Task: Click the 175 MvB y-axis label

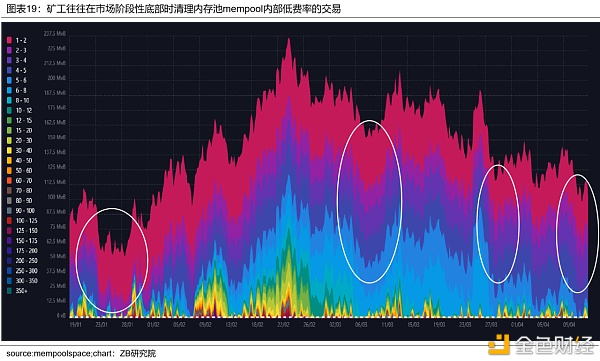Action: coord(57,108)
